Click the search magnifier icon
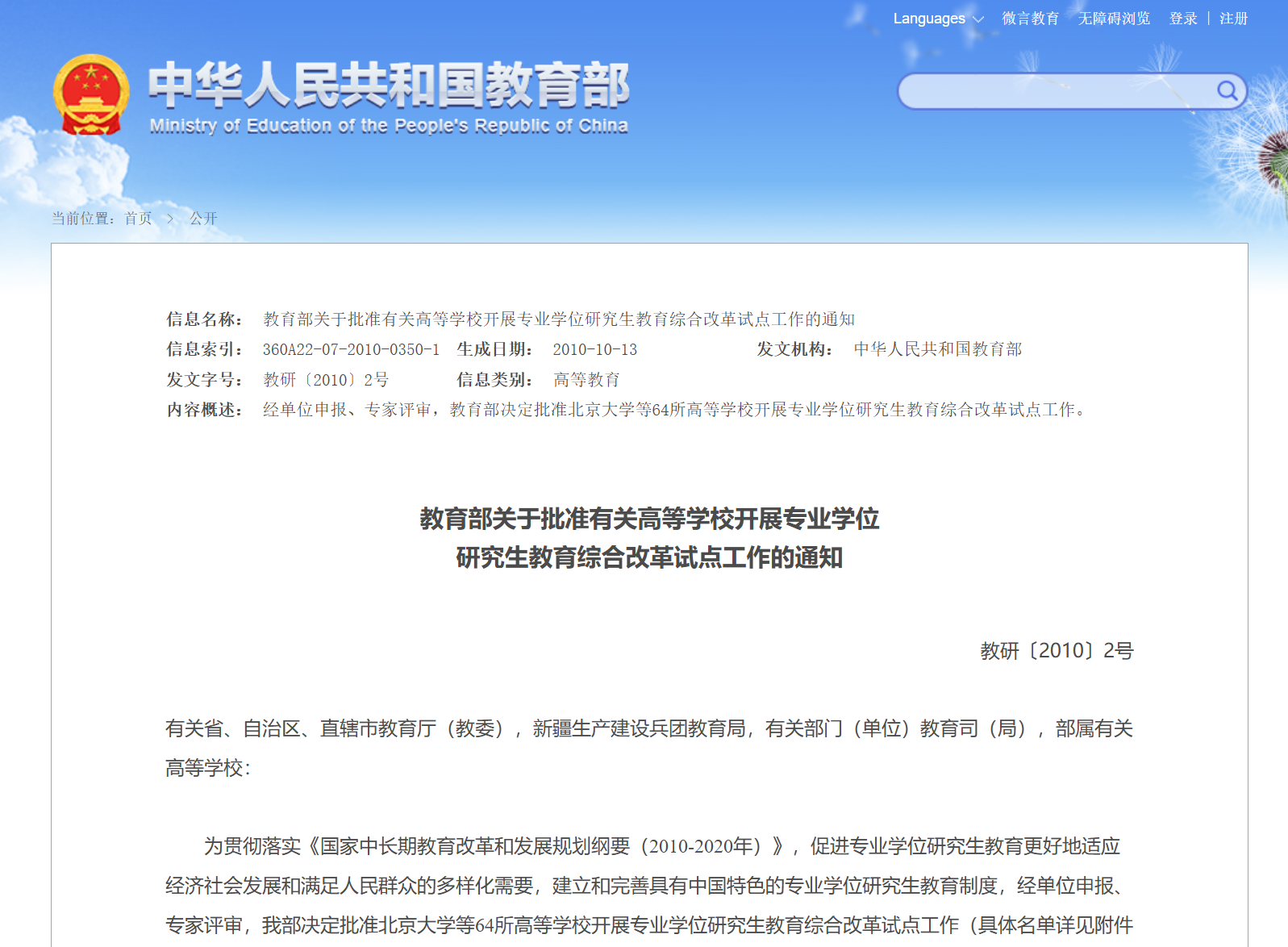 coord(1227,90)
